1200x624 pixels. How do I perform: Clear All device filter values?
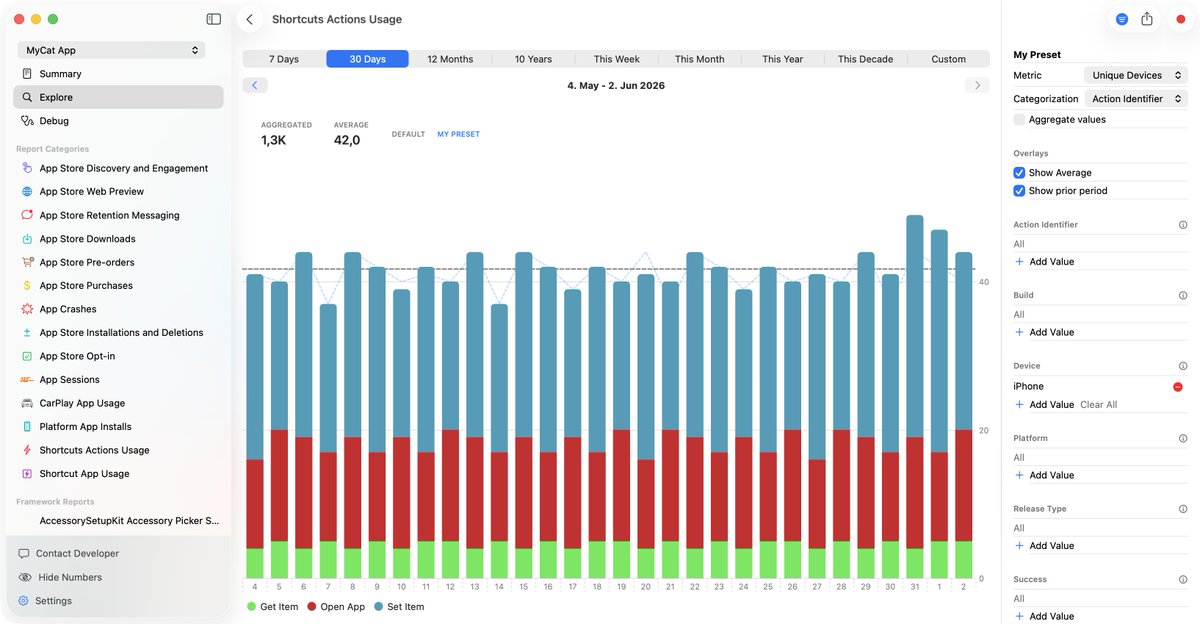[1099, 405]
